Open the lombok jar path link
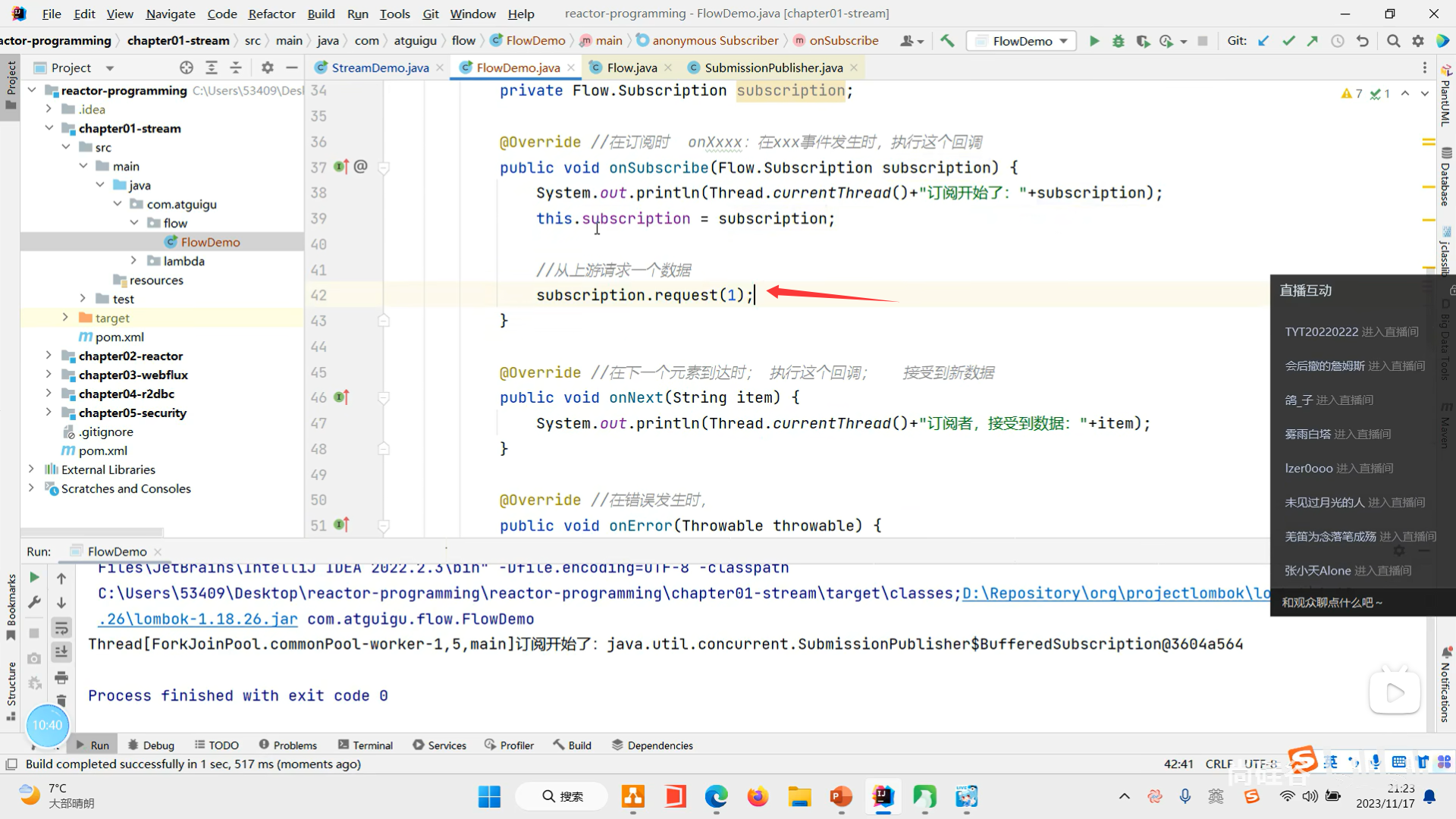The height and width of the screenshot is (819, 1456). coord(199,619)
